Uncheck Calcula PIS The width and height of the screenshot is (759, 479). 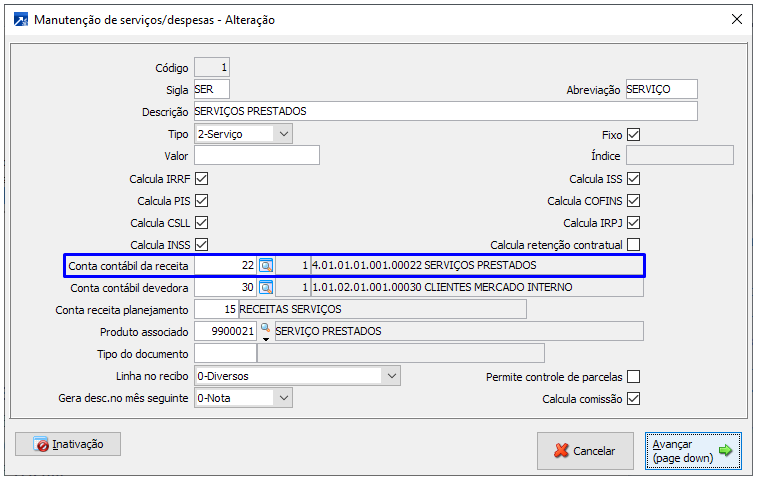(x=201, y=200)
